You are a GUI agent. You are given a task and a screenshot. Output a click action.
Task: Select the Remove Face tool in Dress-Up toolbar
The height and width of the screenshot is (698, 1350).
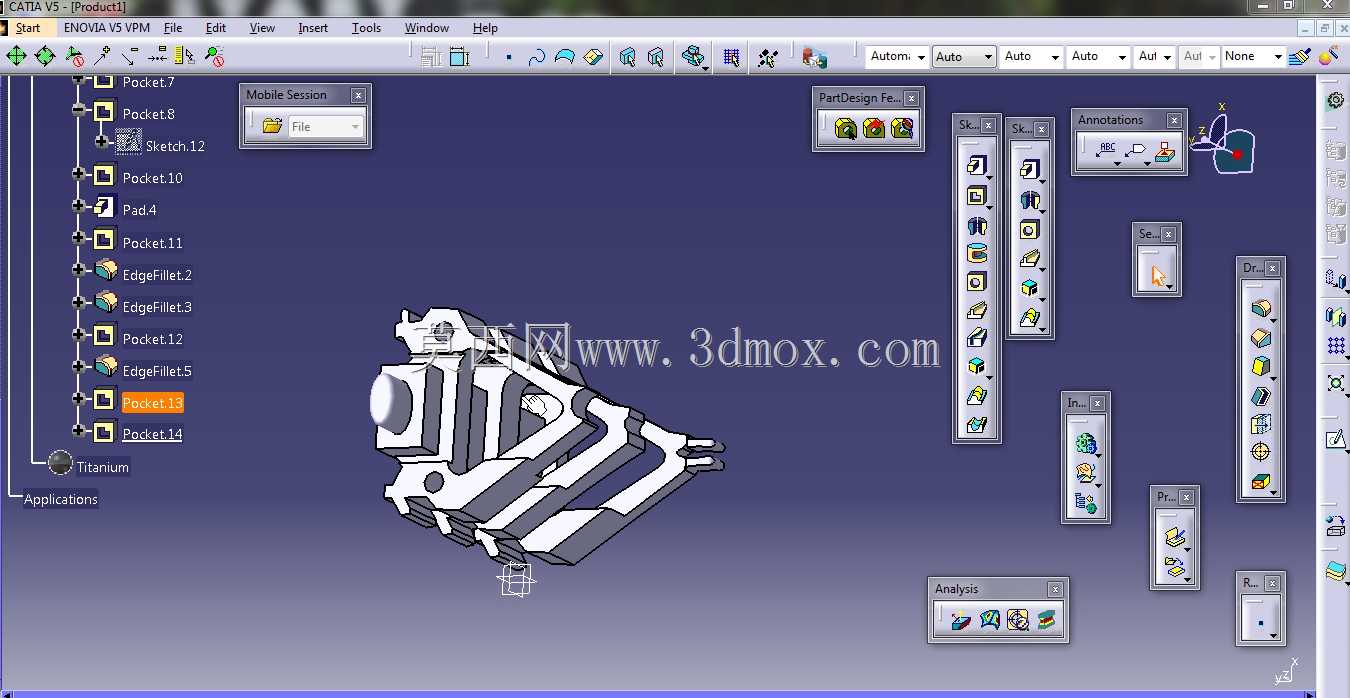pyautogui.click(x=1261, y=481)
